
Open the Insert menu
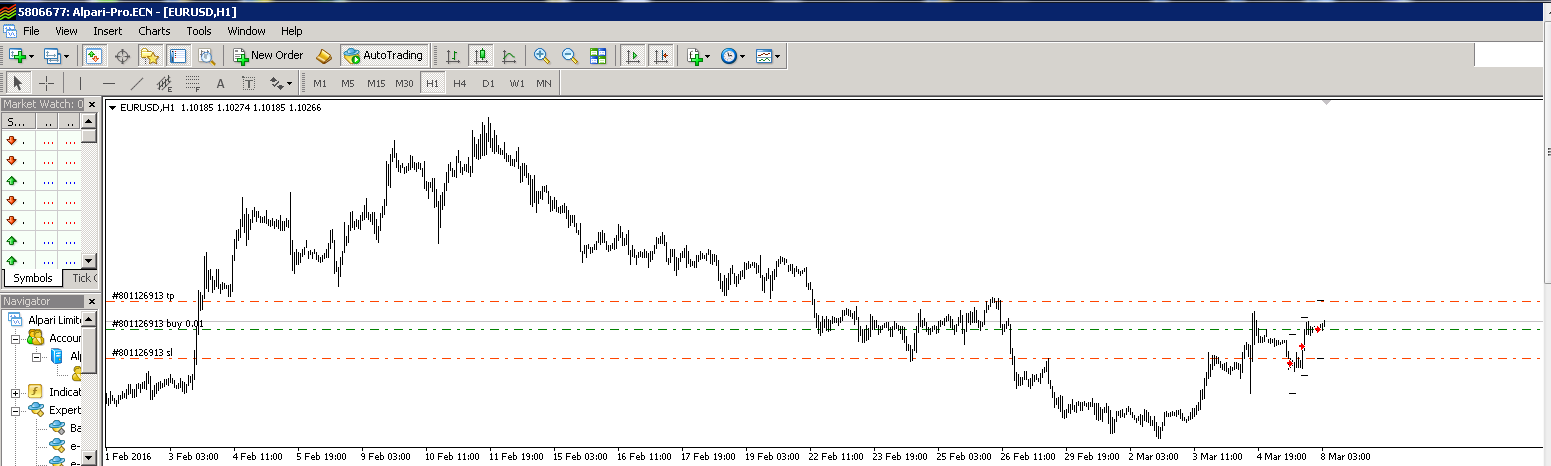[107, 31]
